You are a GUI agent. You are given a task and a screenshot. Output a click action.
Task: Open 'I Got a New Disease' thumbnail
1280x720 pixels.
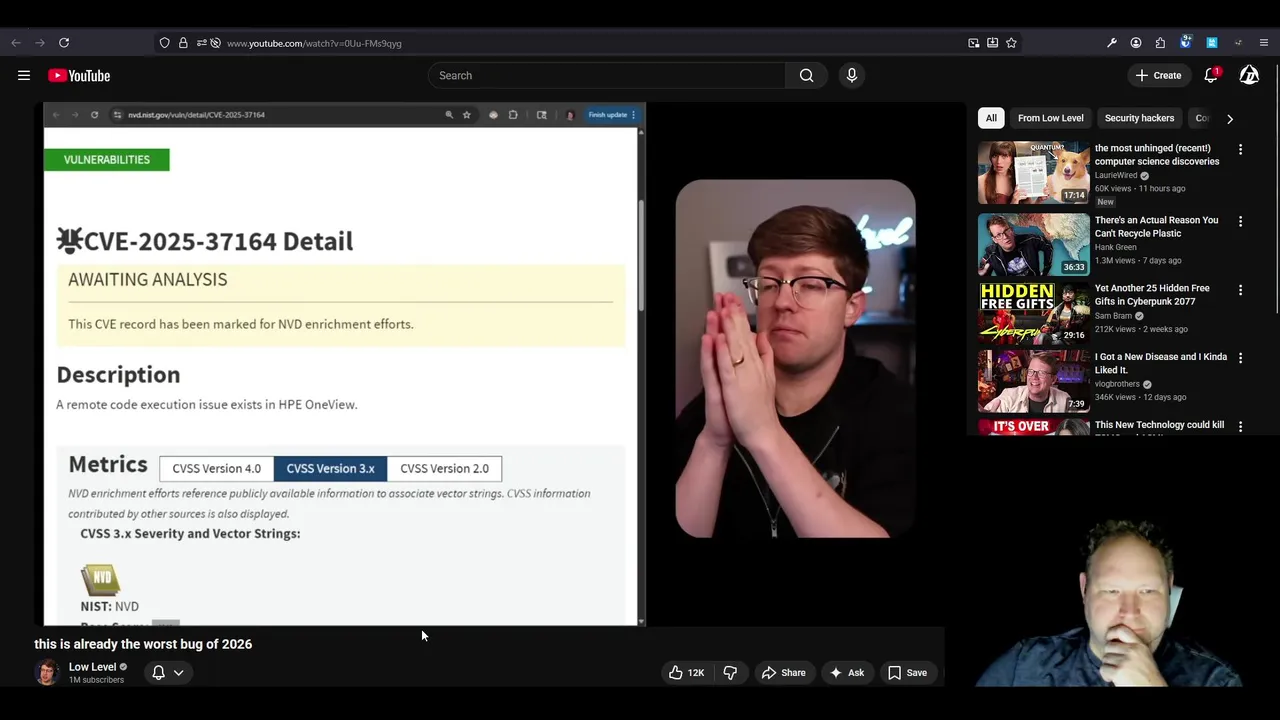1034,381
